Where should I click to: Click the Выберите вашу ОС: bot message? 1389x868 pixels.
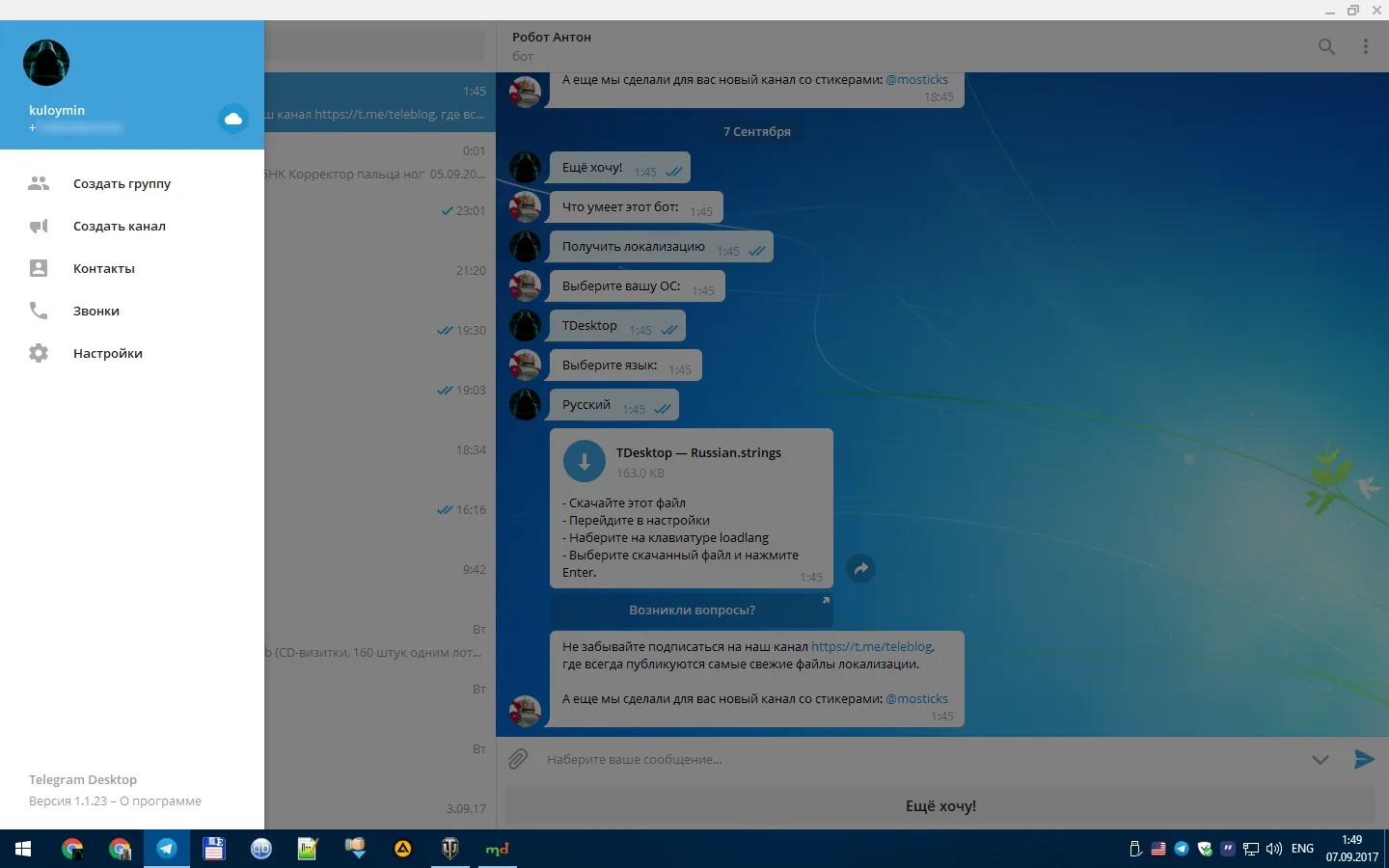[x=638, y=286]
